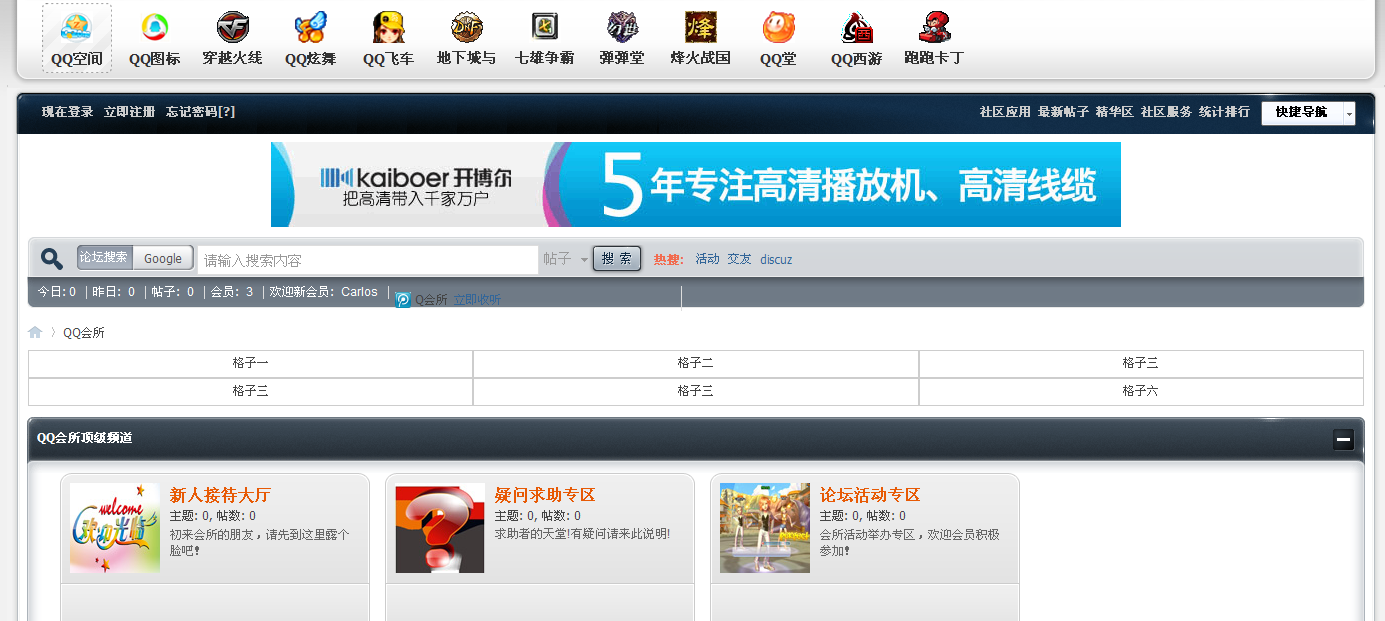
Task: Select 论坛搜索 search mode
Action: tap(104, 258)
